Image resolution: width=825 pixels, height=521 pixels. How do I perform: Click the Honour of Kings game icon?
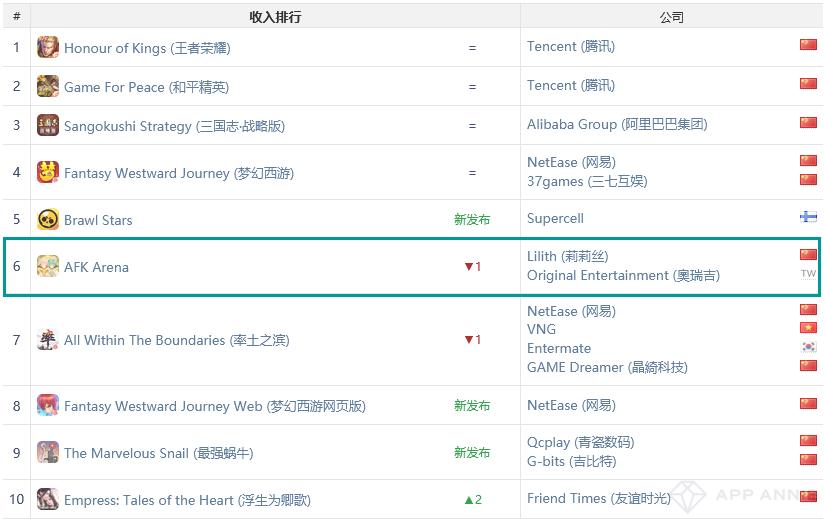48,47
